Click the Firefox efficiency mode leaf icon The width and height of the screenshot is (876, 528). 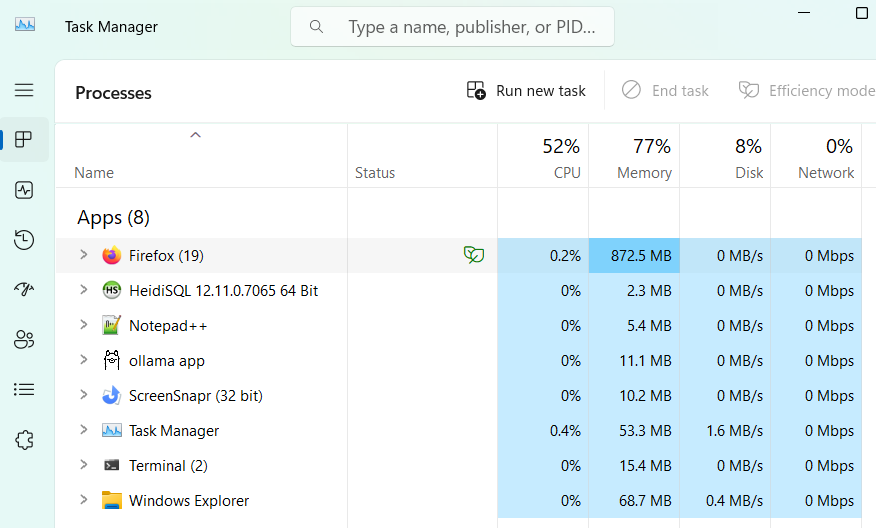[x=474, y=255]
